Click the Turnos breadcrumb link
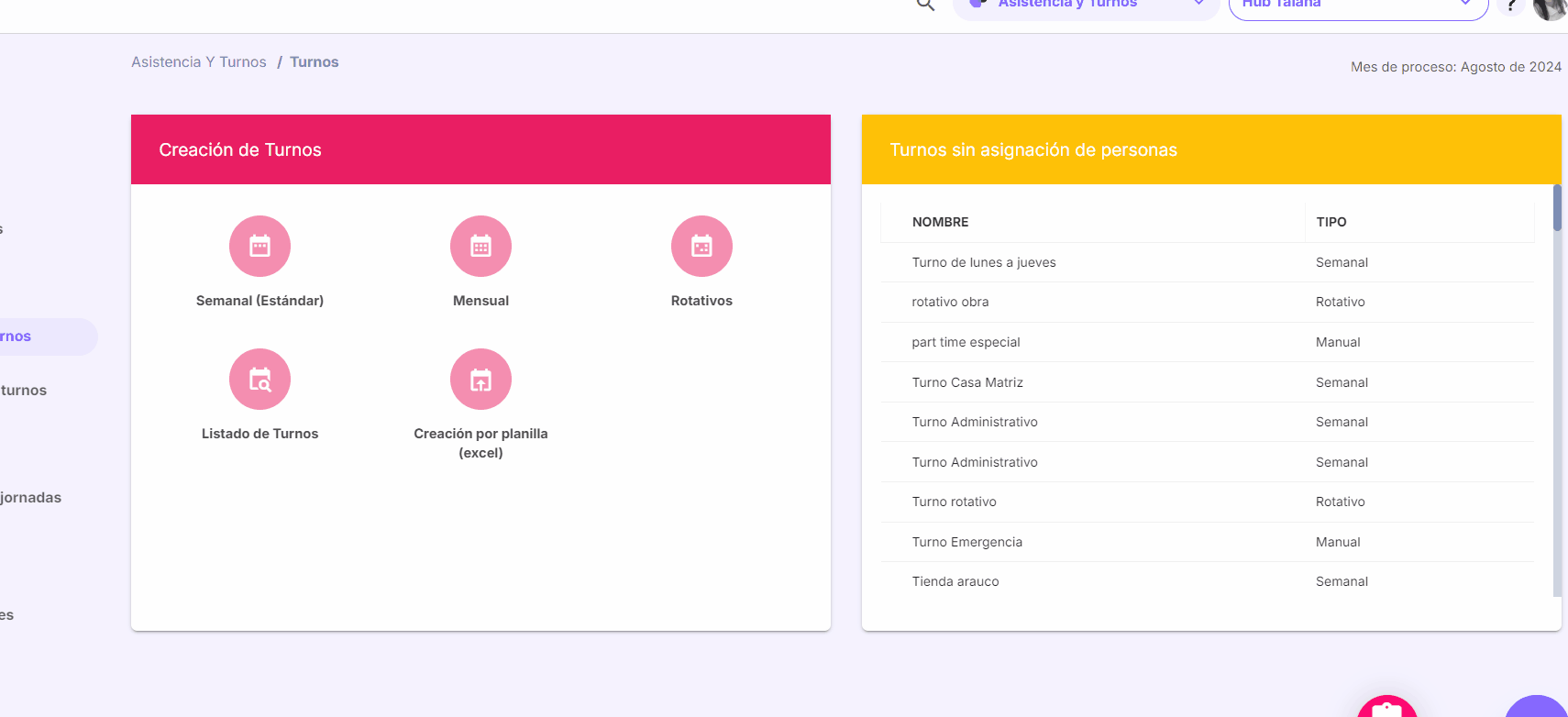 (x=315, y=62)
